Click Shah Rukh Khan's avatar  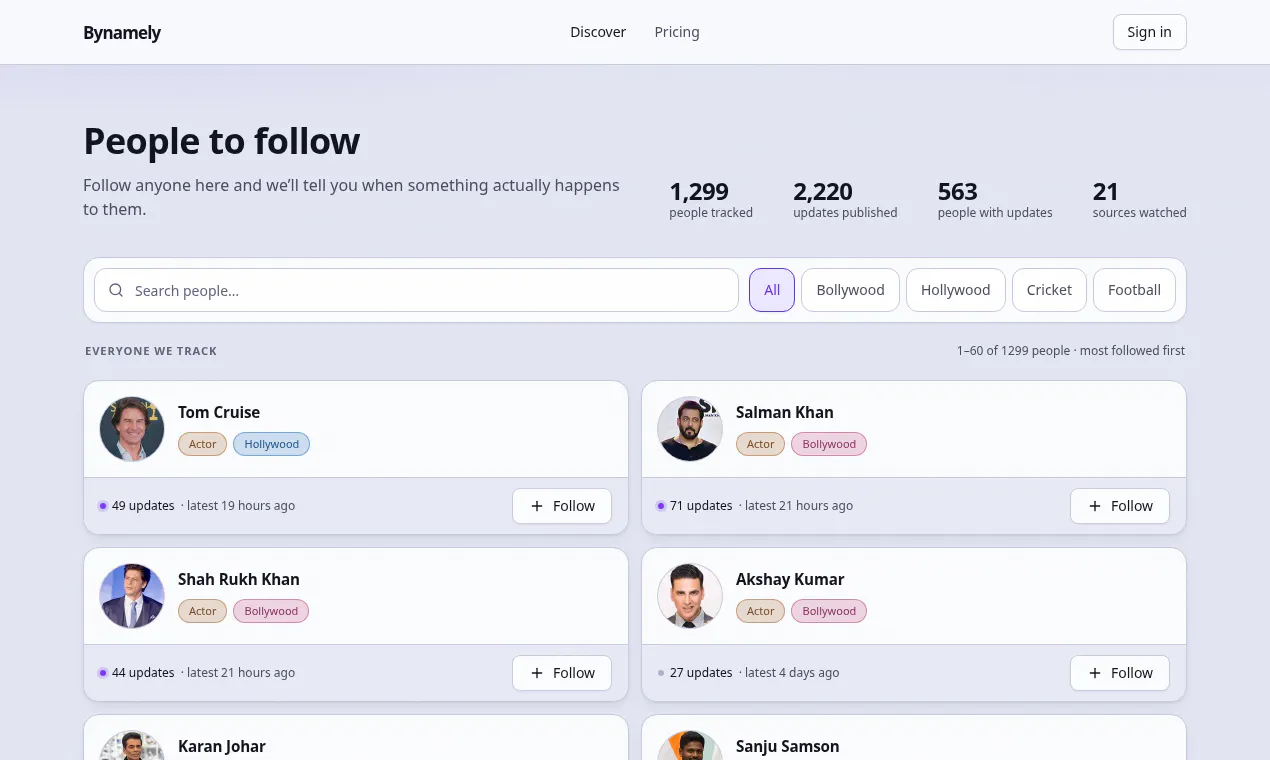[132, 596]
